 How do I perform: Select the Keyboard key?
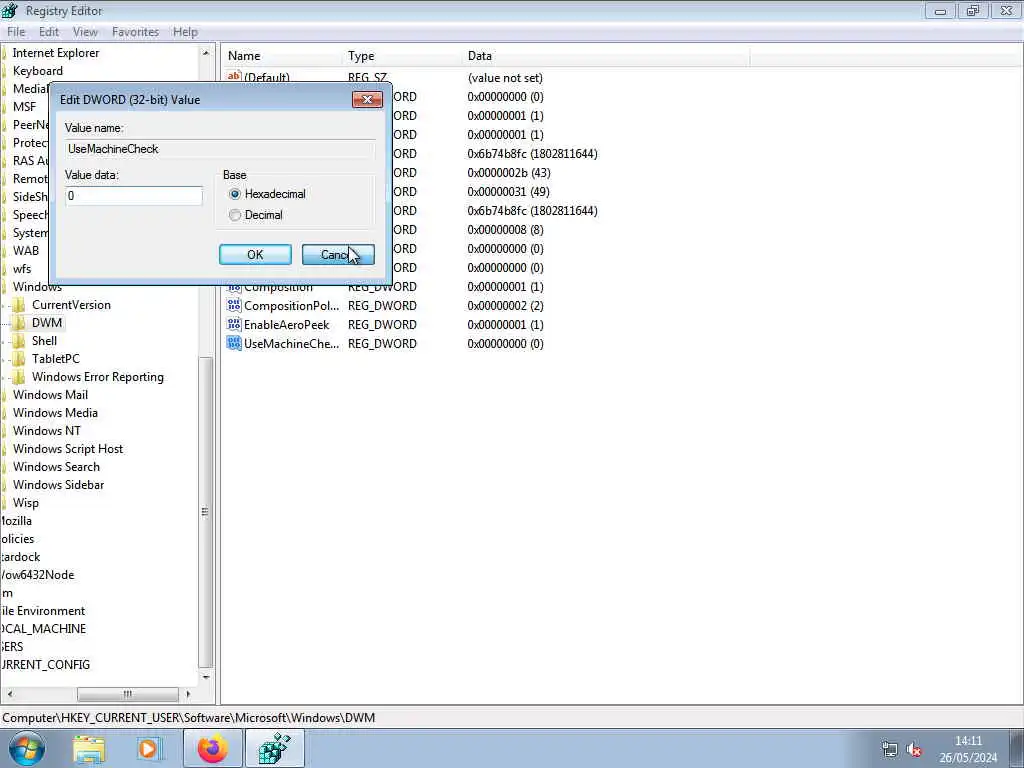[x=38, y=71]
